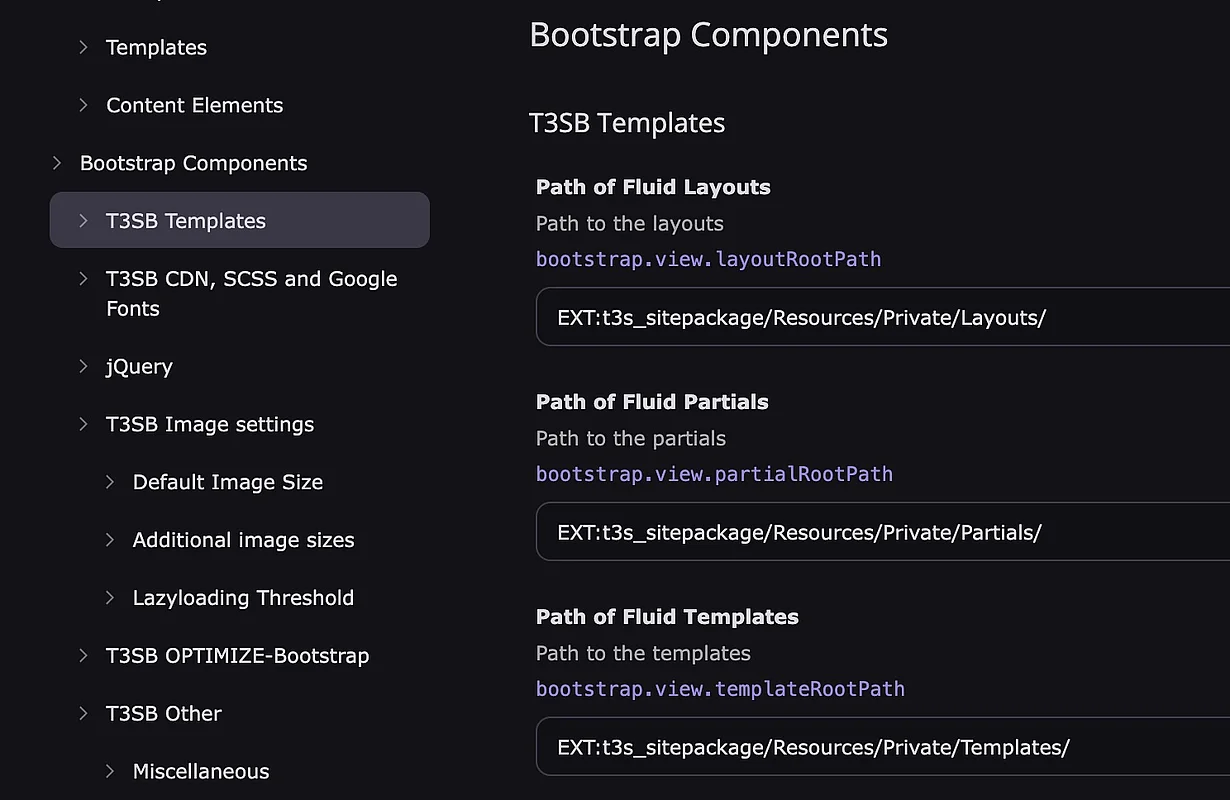Expand the Content Elements chevron
This screenshot has height=800, width=1230.
(84, 105)
